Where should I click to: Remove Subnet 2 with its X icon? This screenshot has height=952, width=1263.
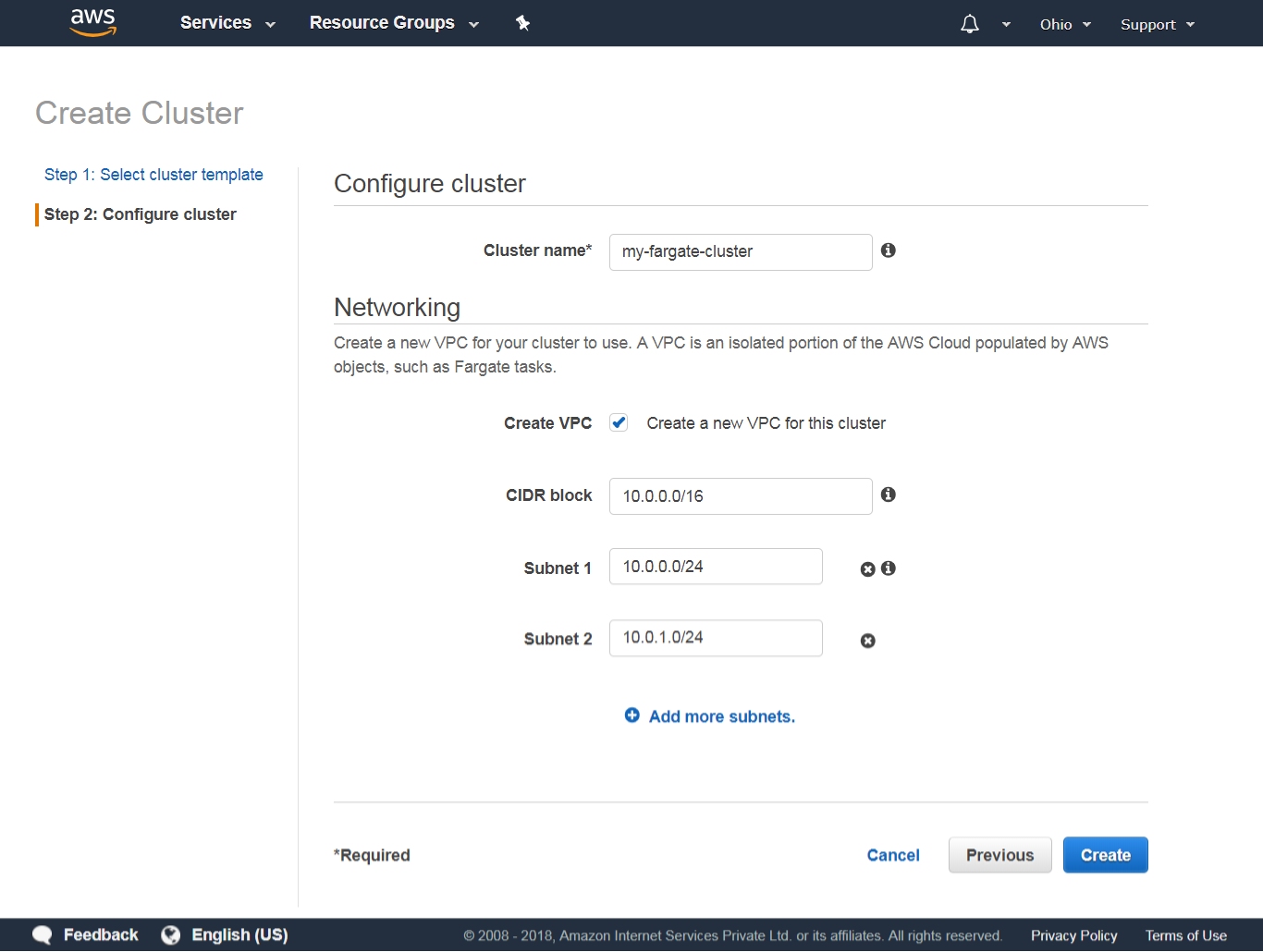coord(867,641)
